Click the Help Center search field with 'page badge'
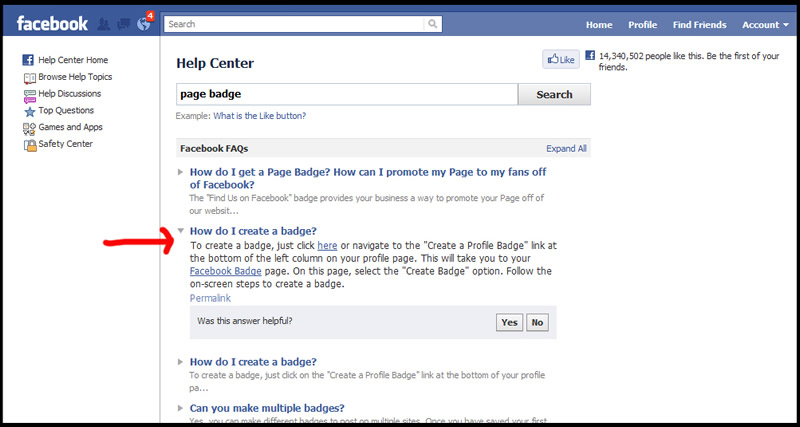The height and width of the screenshot is (427, 800). coord(347,94)
